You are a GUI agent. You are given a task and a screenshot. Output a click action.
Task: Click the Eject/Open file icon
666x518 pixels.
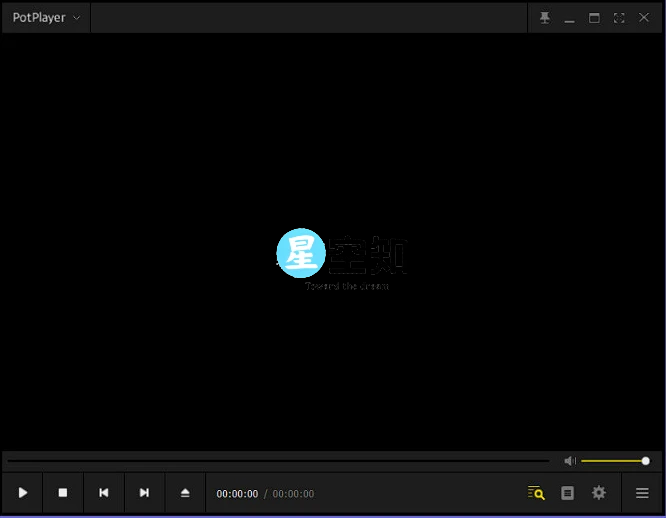pyautogui.click(x=185, y=493)
